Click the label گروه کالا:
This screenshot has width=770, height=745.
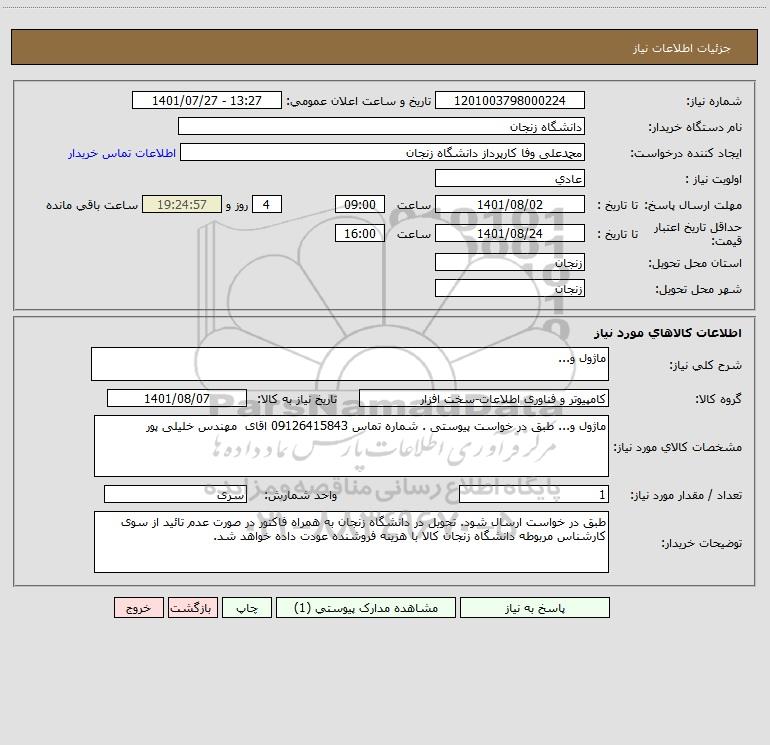[x=718, y=399]
